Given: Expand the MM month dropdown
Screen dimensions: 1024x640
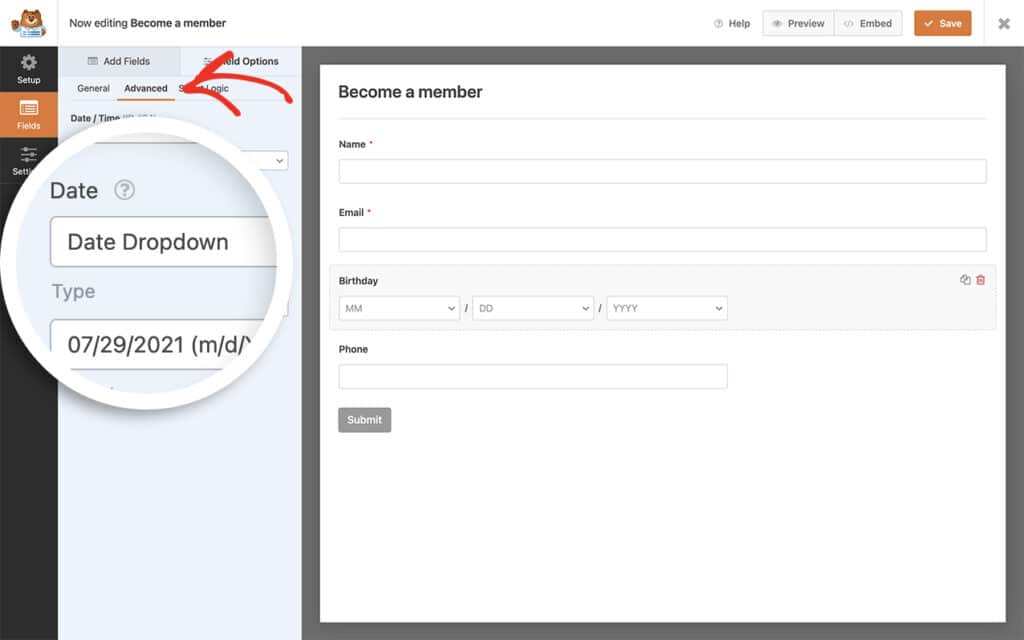Looking at the screenshot, I should [399, 308].
